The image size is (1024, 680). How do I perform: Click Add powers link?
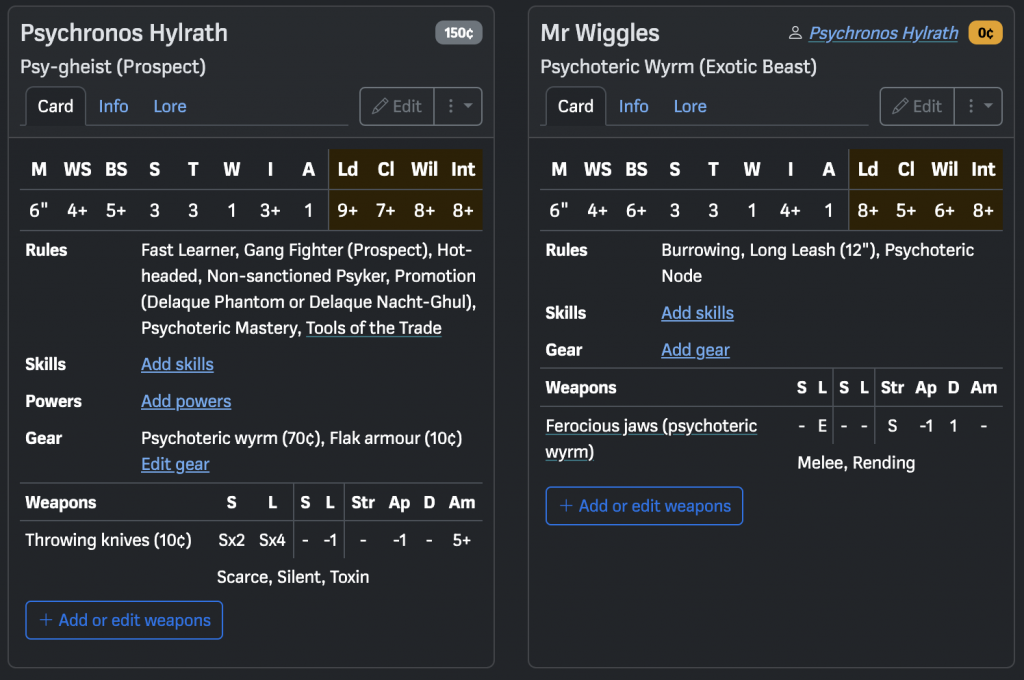tap(186, 401)
